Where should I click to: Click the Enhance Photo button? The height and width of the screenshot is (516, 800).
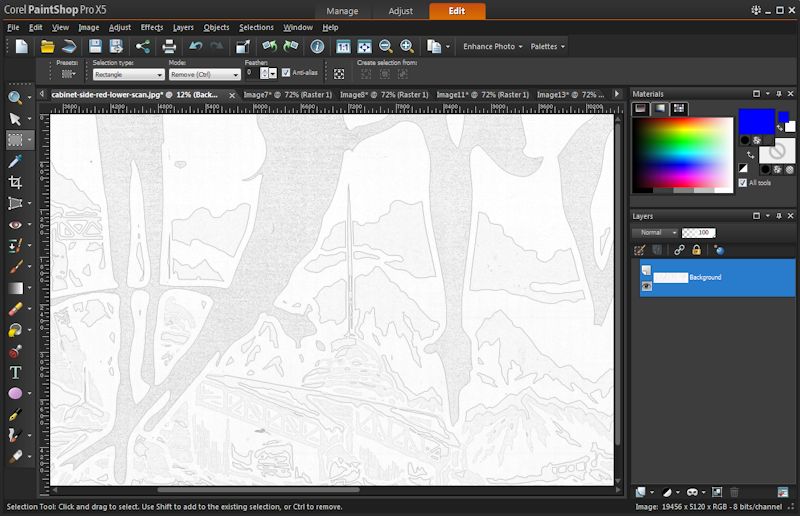pyautogui.click(x=490, y=46)
